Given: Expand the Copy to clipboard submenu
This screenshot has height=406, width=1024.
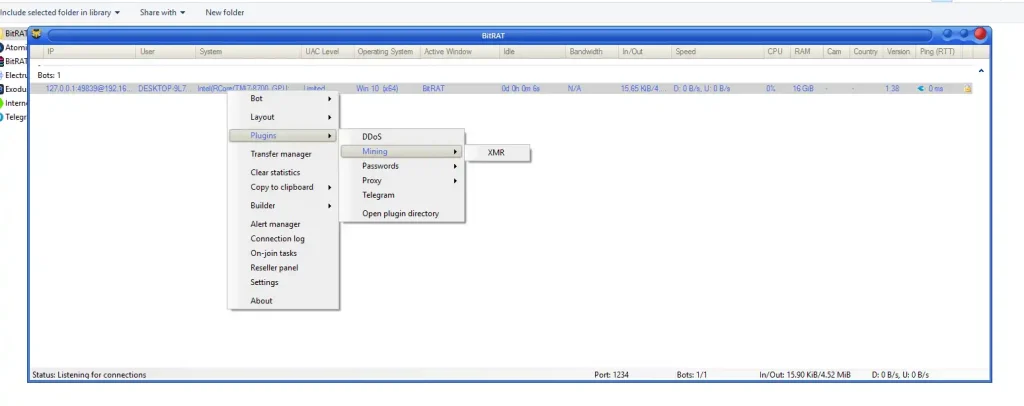Looking at the screenshot, I should 284,187.
